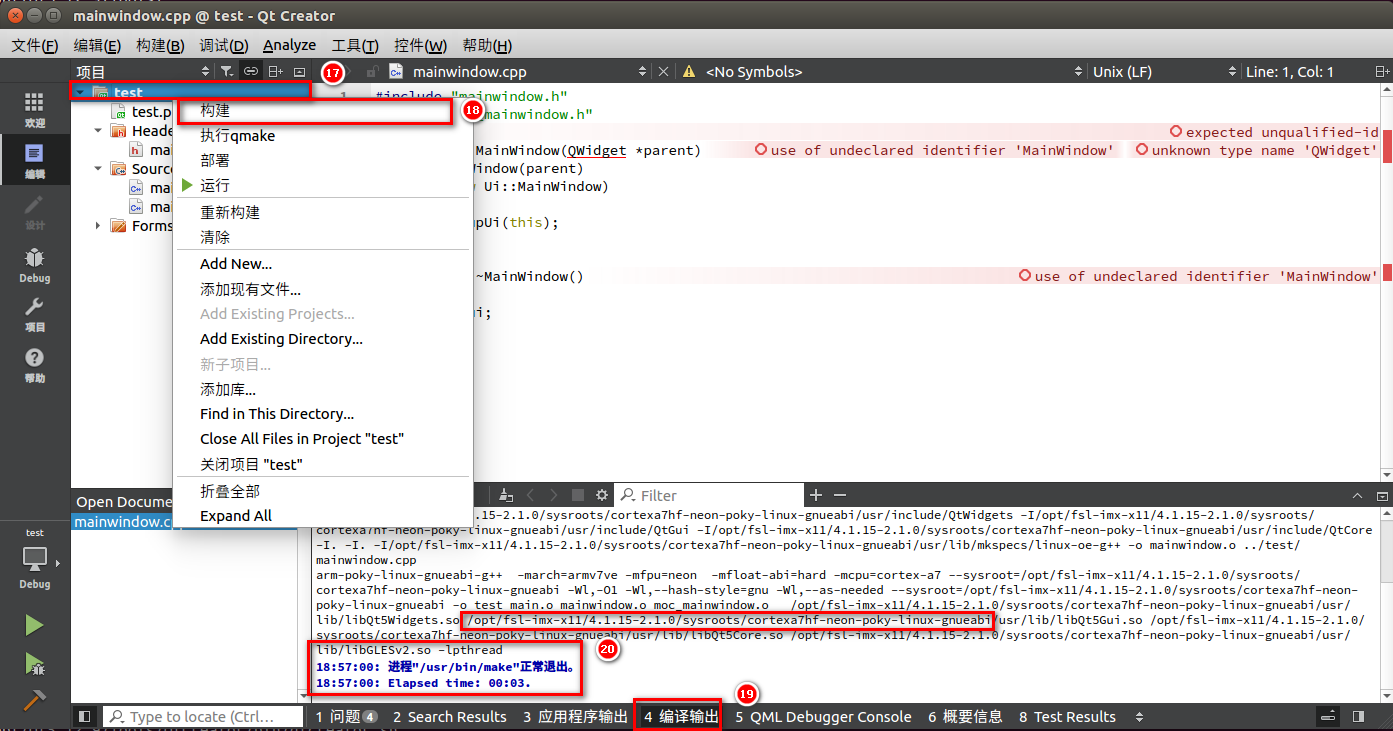The height and width of the screenshot is (731, 1393).
Task: Click the Type to locate search field
Action: pyautogui.click(x=205, y=716)
